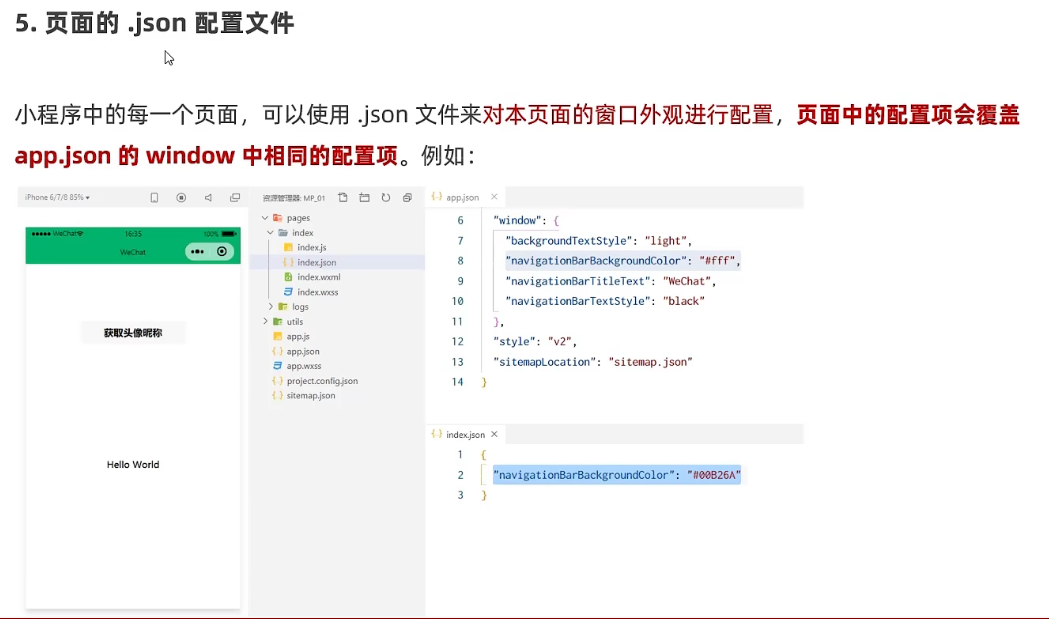Switch to the app.json editor tab
The height and width of the screenshot is (619, 1049).
pos(462,197)
